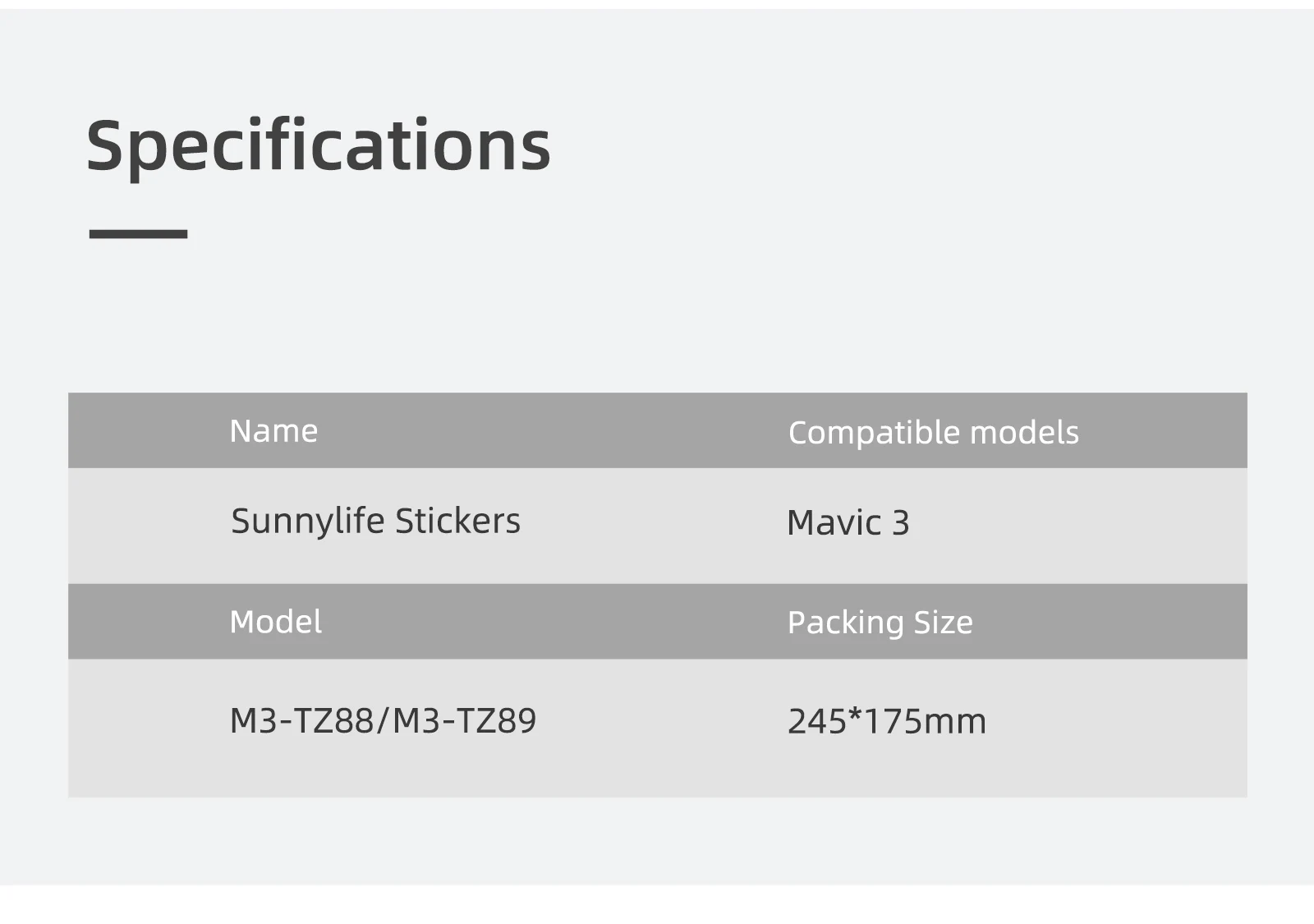Click the word Stickers
The width and height of the screenshot is (1314, 924).
pos(457,521)
